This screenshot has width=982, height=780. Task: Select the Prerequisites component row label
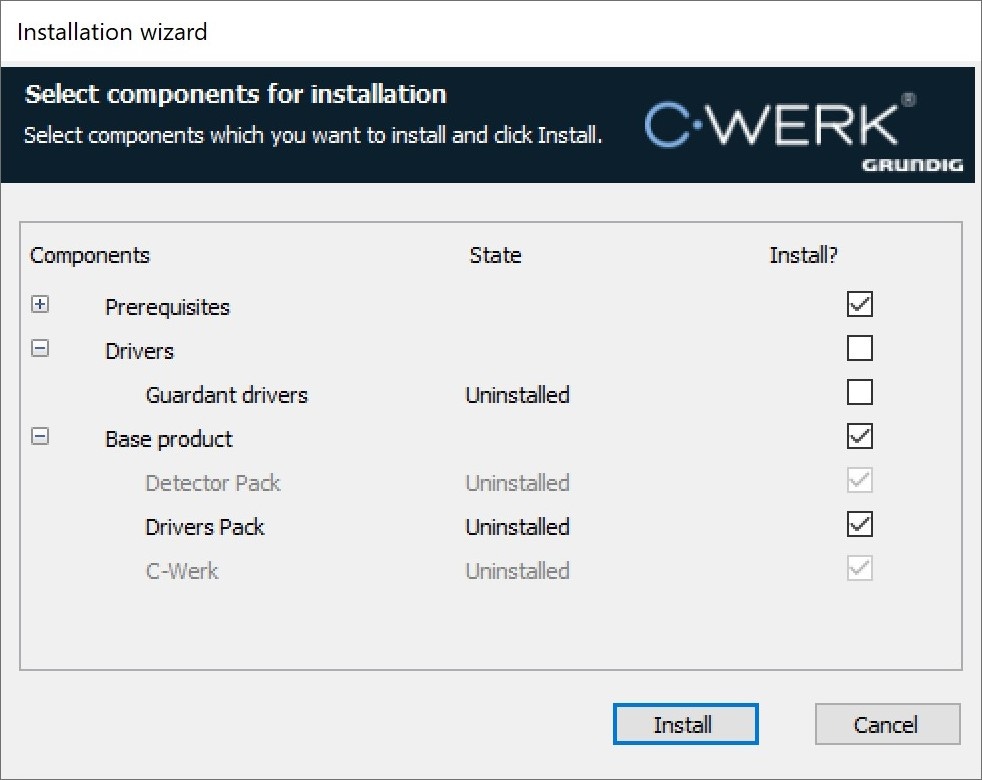click(167, 307)
